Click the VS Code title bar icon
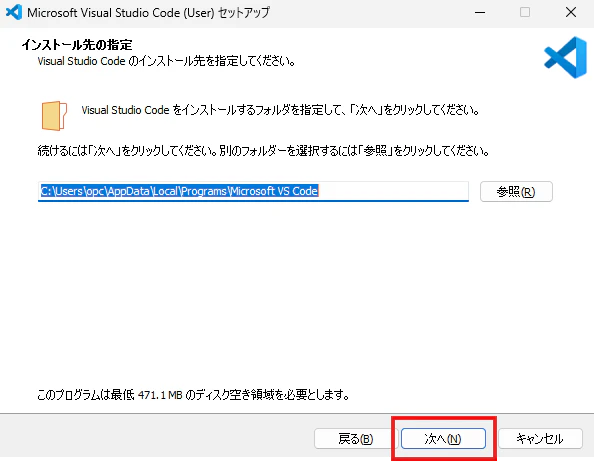Screen dimensions: 594x462 click(x=14, y=12)
